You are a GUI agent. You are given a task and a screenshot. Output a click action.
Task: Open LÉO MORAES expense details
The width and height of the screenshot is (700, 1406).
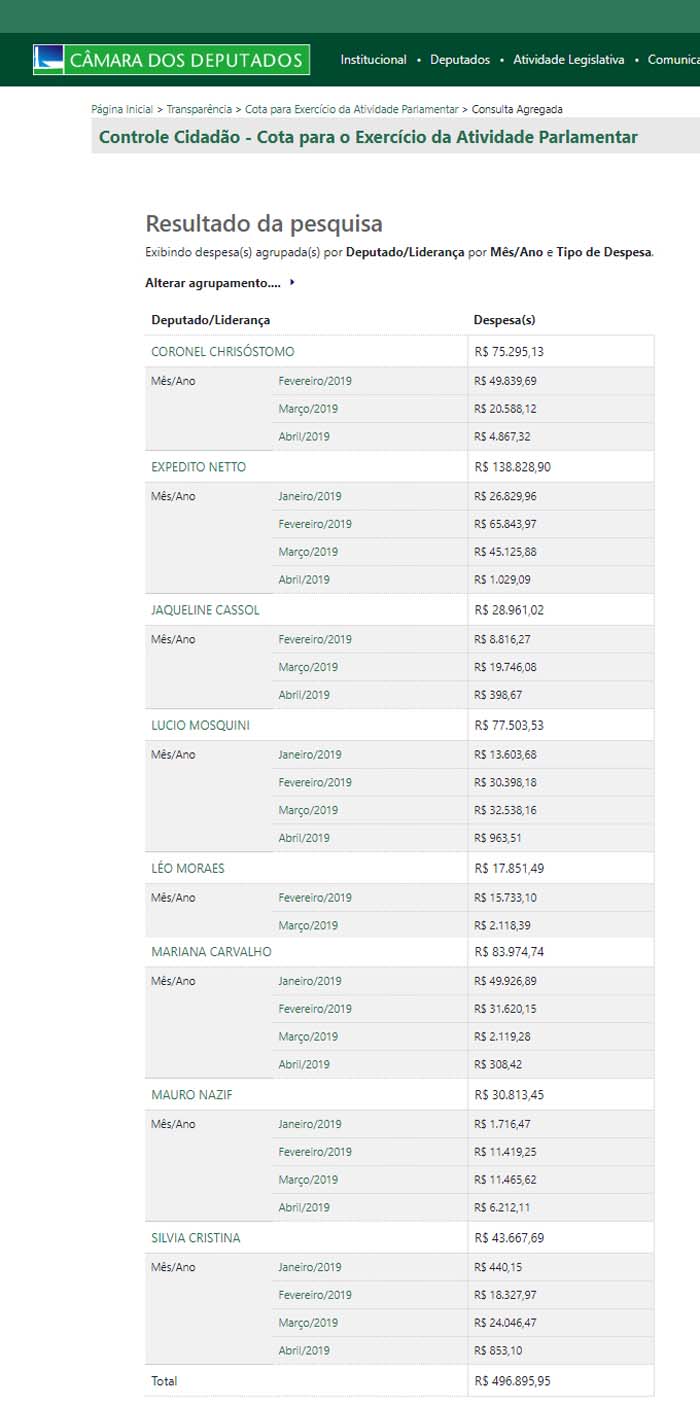[x=188, y=868]
